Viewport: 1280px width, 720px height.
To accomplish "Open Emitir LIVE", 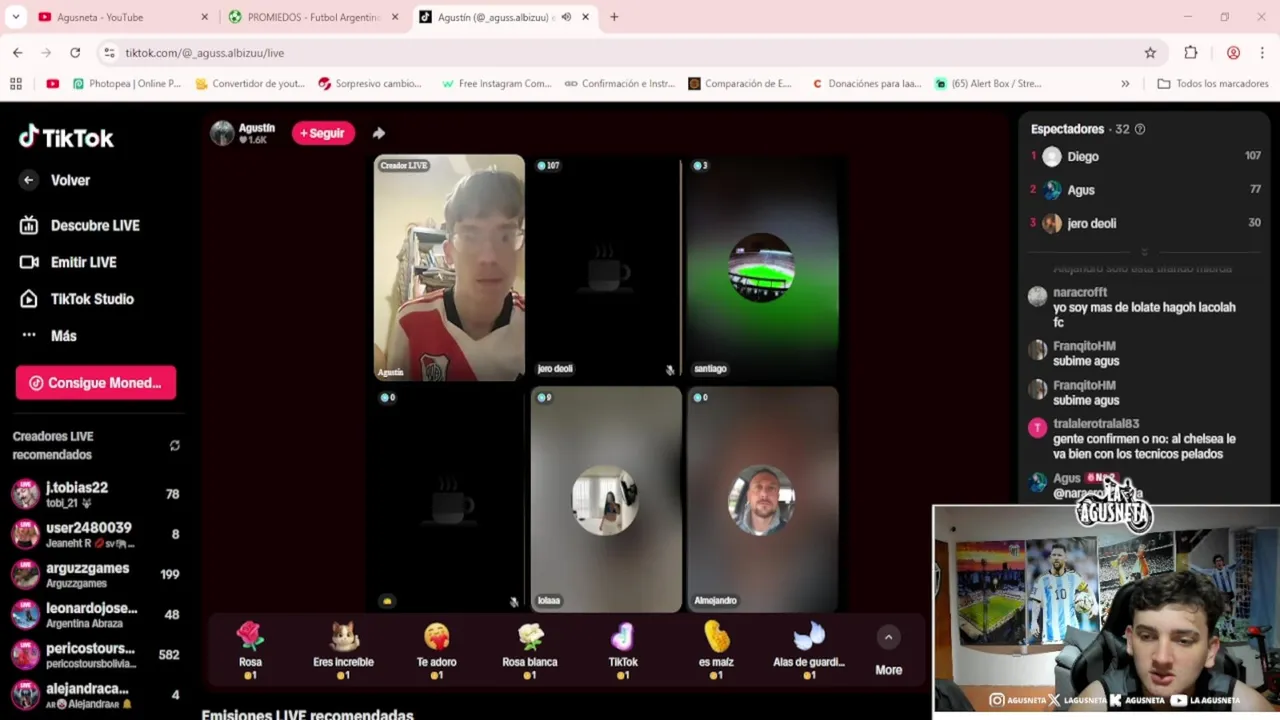I will pos(68,262).
